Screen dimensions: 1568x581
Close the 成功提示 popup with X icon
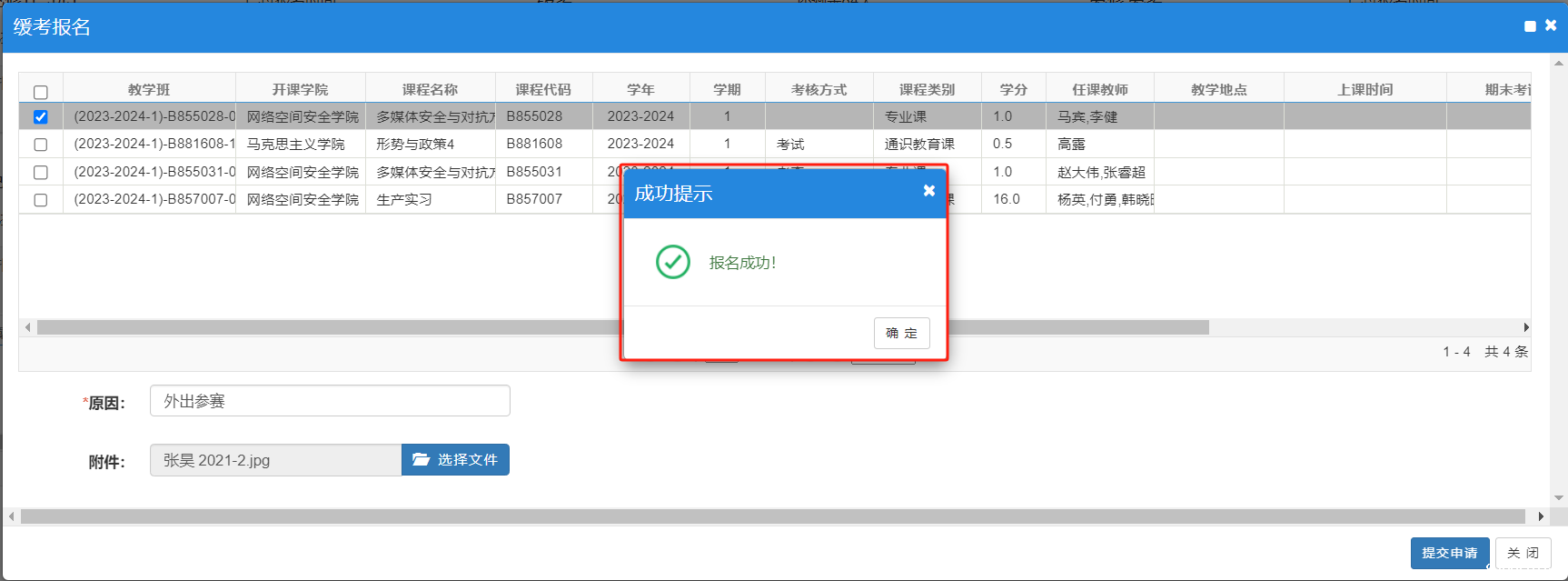tap(928, 191)
